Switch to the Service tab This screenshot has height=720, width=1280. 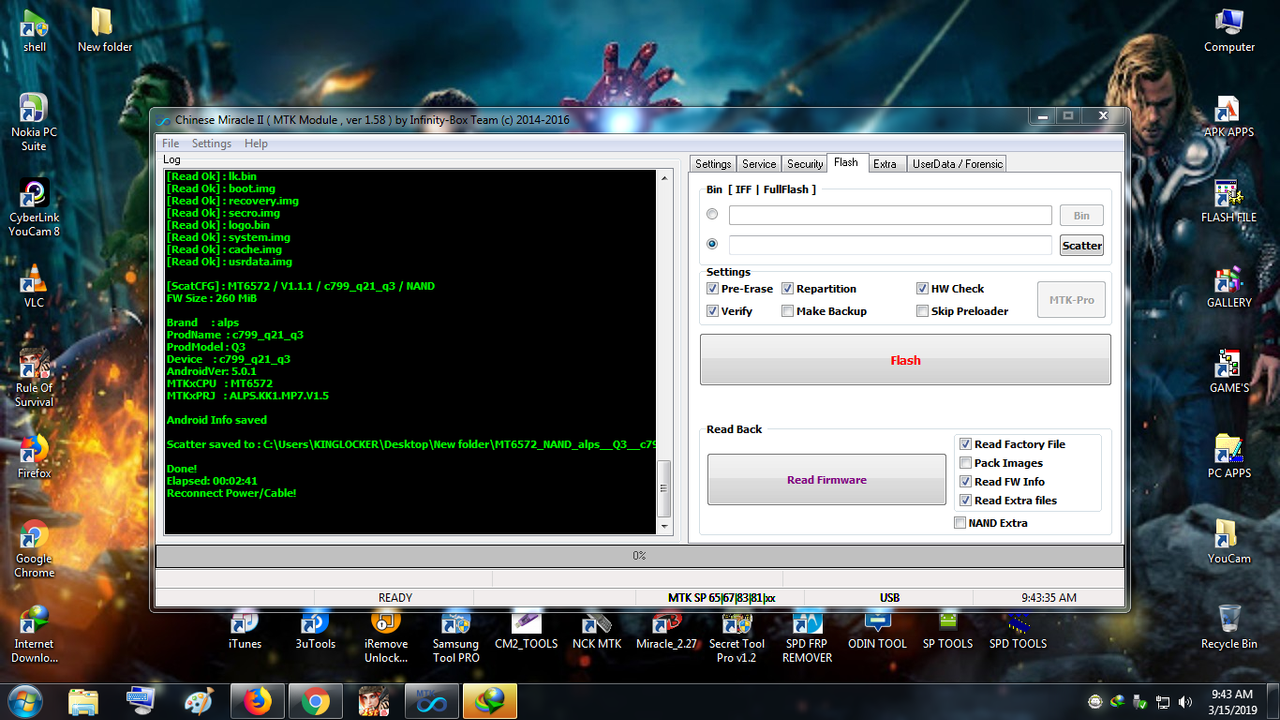(759, 164)
